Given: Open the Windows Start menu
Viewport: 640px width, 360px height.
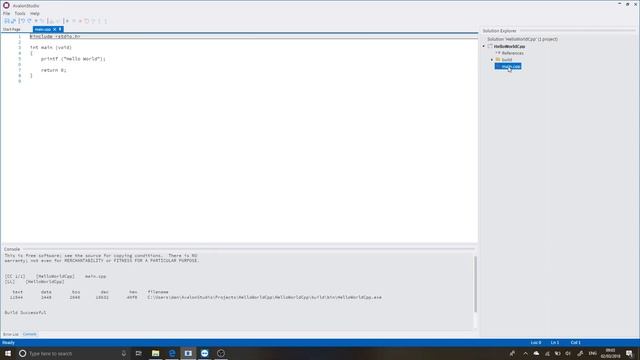Looking at the screenshot, I should pos(8,353).
